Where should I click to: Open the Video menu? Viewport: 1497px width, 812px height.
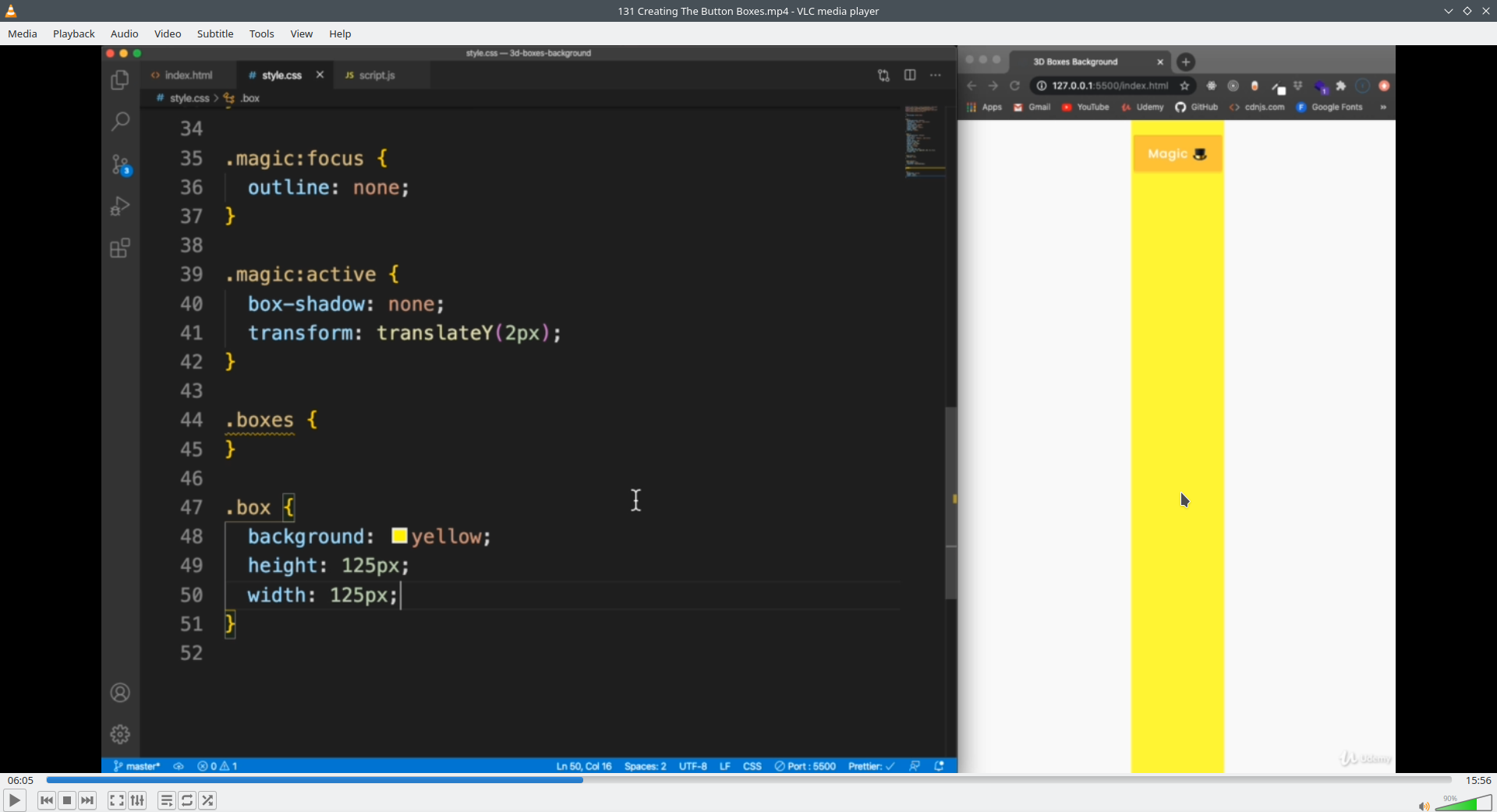pos(168,34)
